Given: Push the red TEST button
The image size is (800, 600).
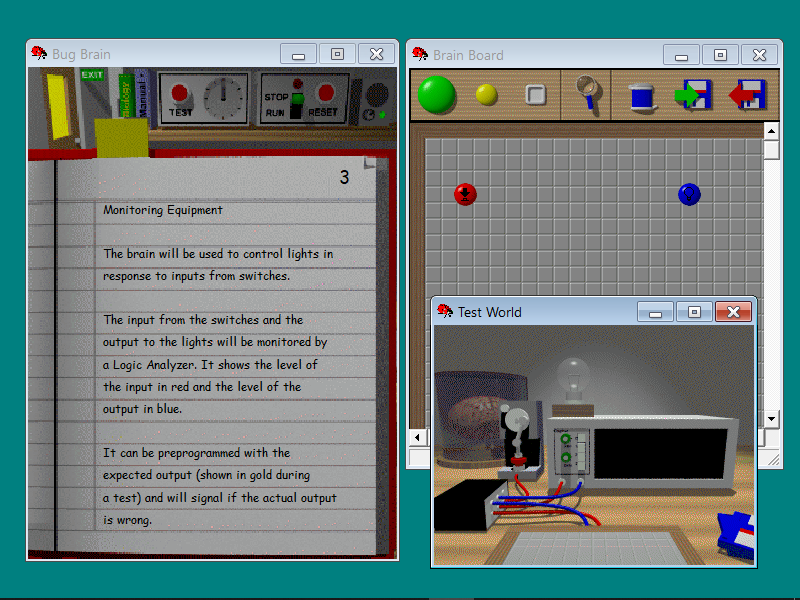Looking at the screenshot, I should [x=180, y=94].
